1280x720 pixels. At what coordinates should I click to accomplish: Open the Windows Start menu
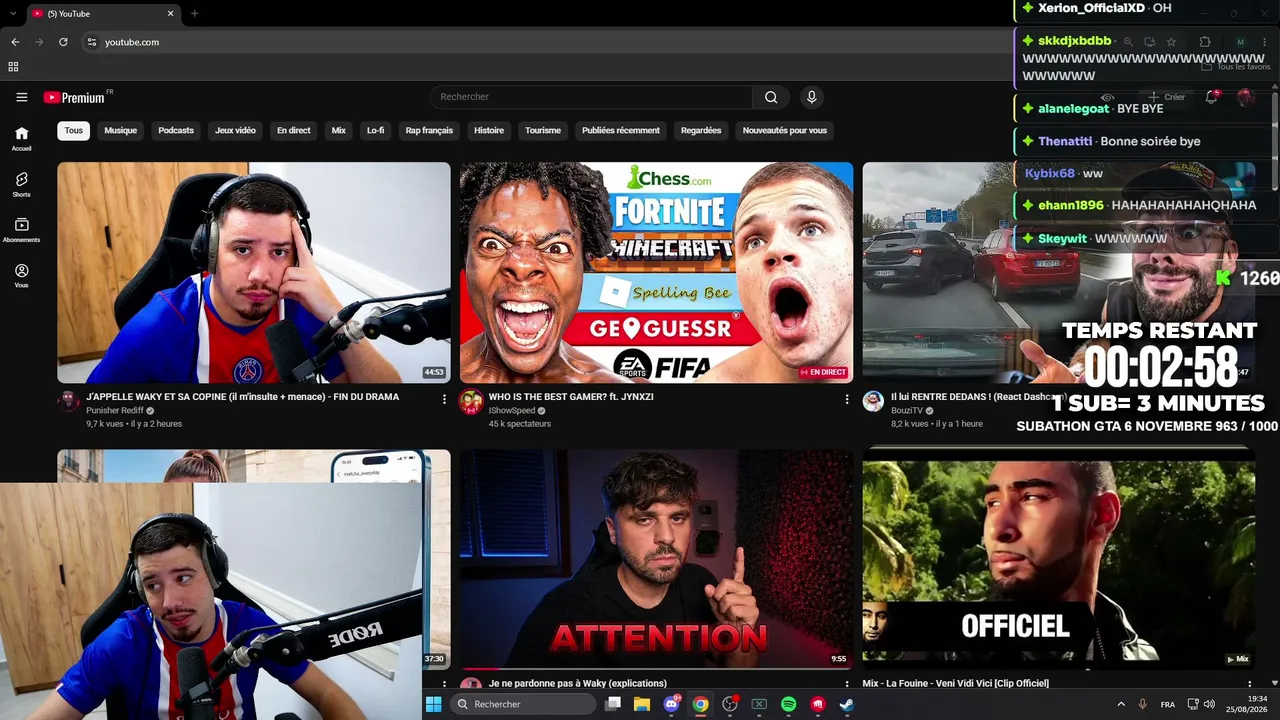(x=433, y=704)
